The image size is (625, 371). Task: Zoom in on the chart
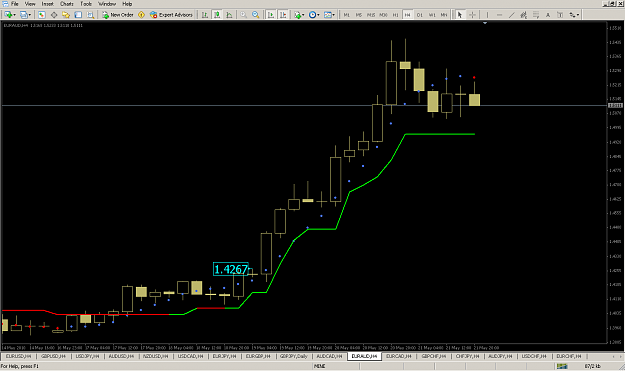coord(244,15)
